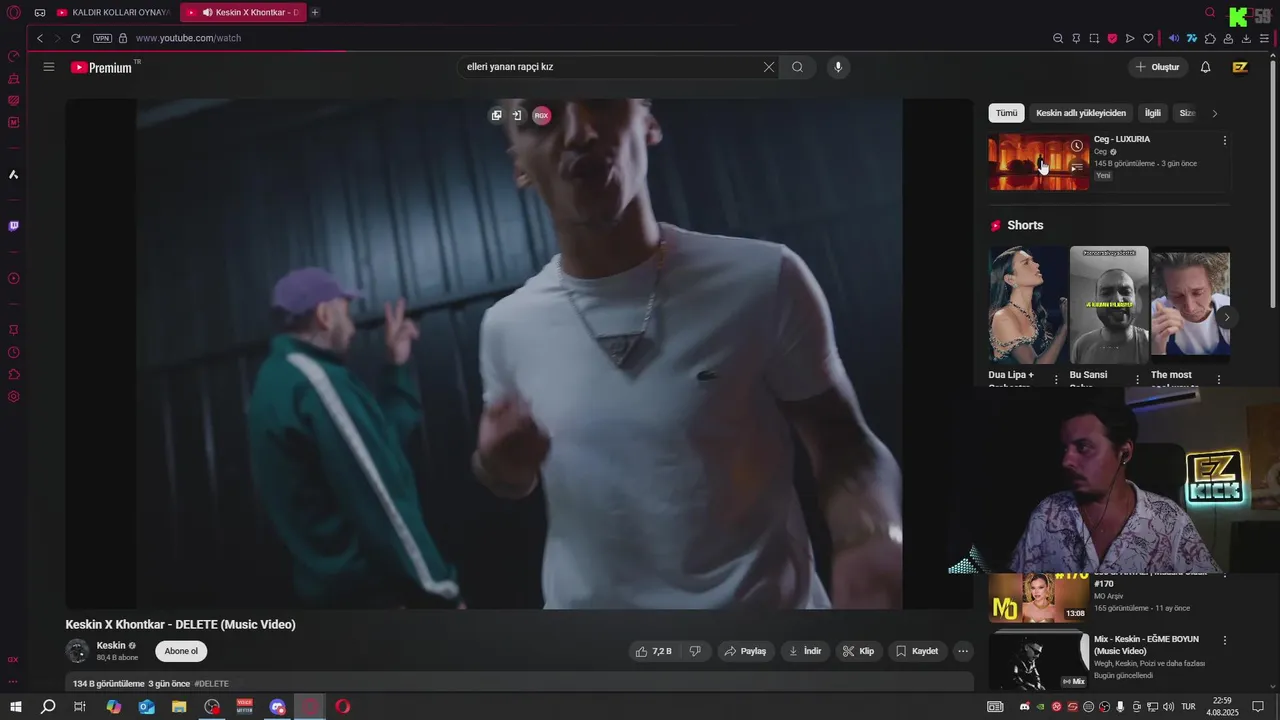
Task: Open Windows Start menu
Action: [15, 707]
